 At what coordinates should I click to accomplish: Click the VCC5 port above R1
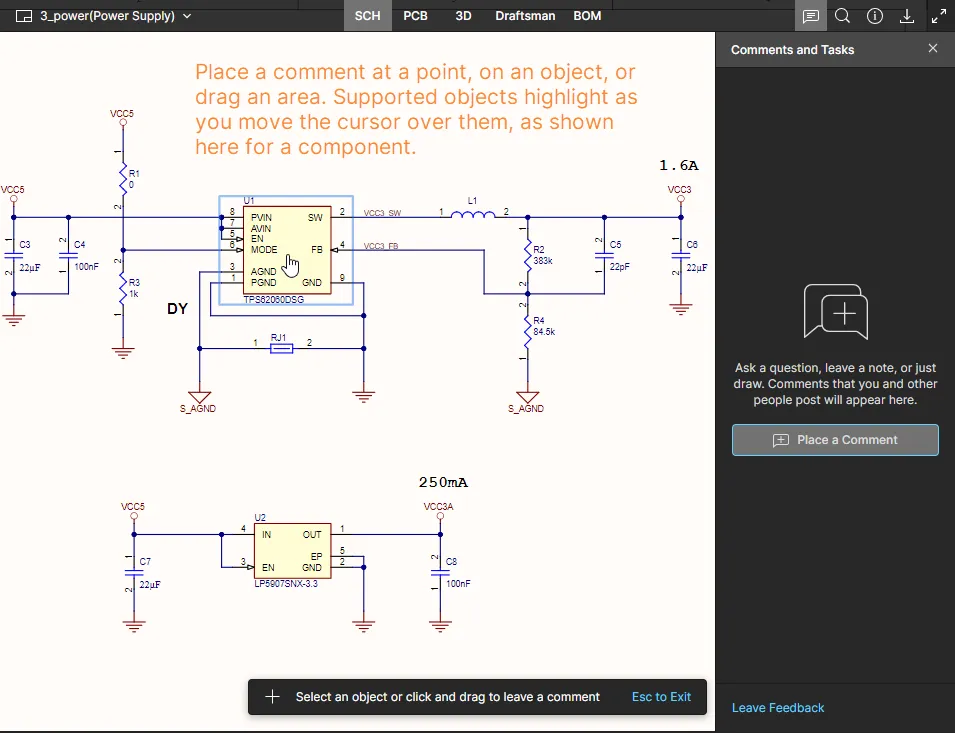tap(122, 117)
